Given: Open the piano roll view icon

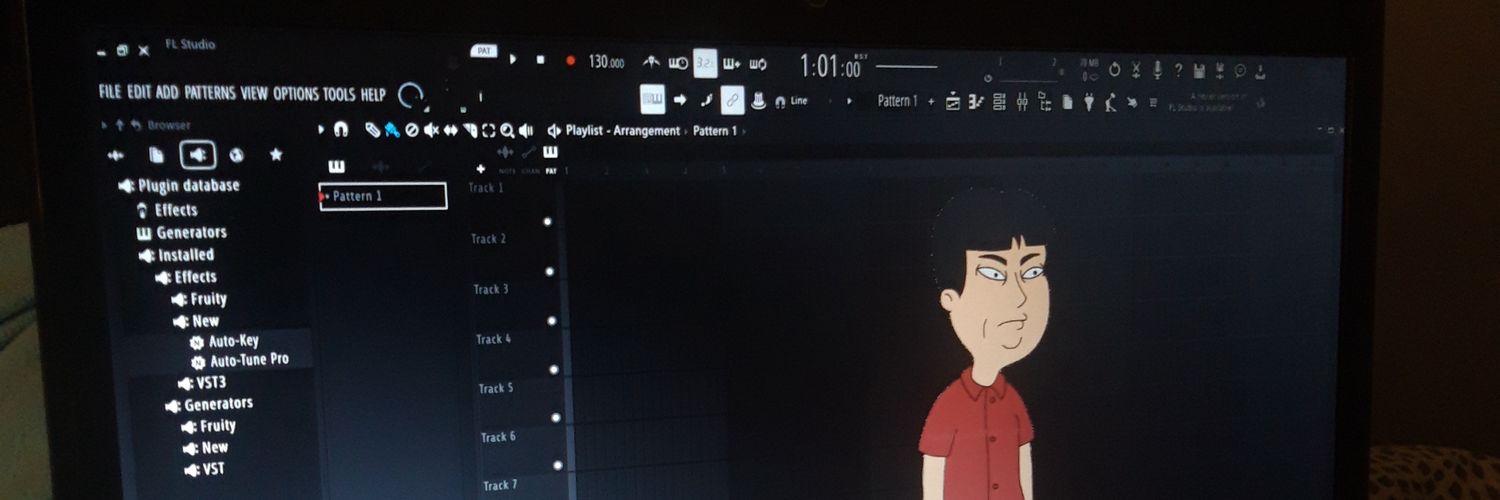Looking at the screenshot, I should (x=976, y=101).
